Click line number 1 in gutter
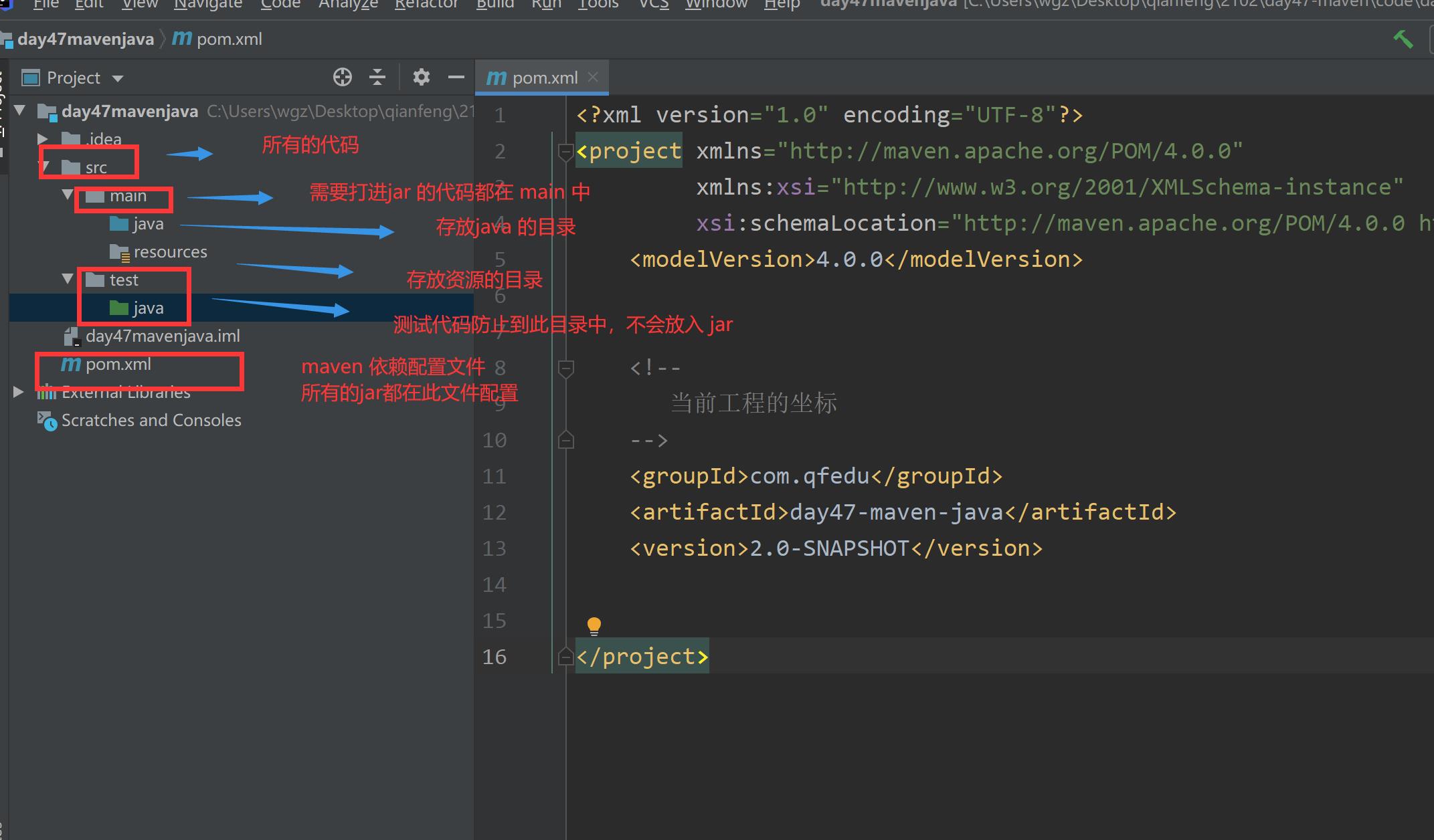The image size is (1434, 840). 499,116
